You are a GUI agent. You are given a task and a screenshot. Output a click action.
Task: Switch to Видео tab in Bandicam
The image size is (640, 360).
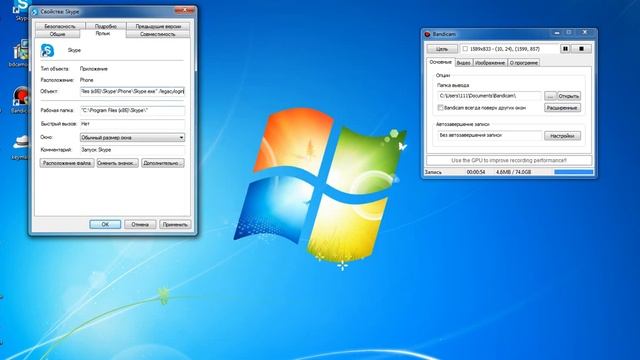pos(463,63)
